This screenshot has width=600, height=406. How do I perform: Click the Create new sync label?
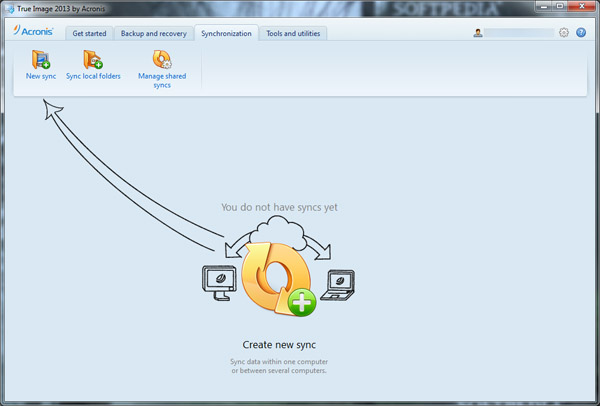click(x=279, y=345)
